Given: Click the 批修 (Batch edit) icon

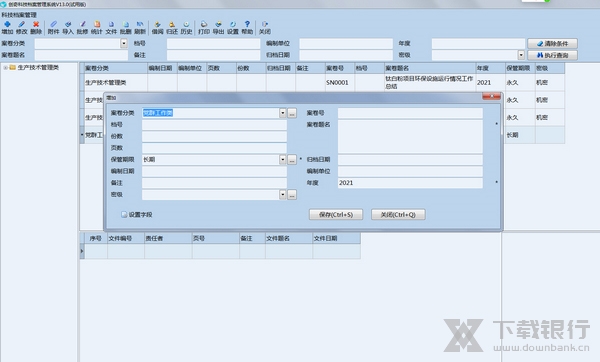Looking at the screenshot, I should (x=82, y=28).
